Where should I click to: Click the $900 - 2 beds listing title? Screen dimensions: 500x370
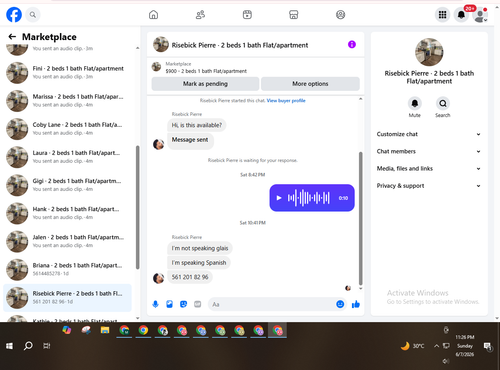206,71
